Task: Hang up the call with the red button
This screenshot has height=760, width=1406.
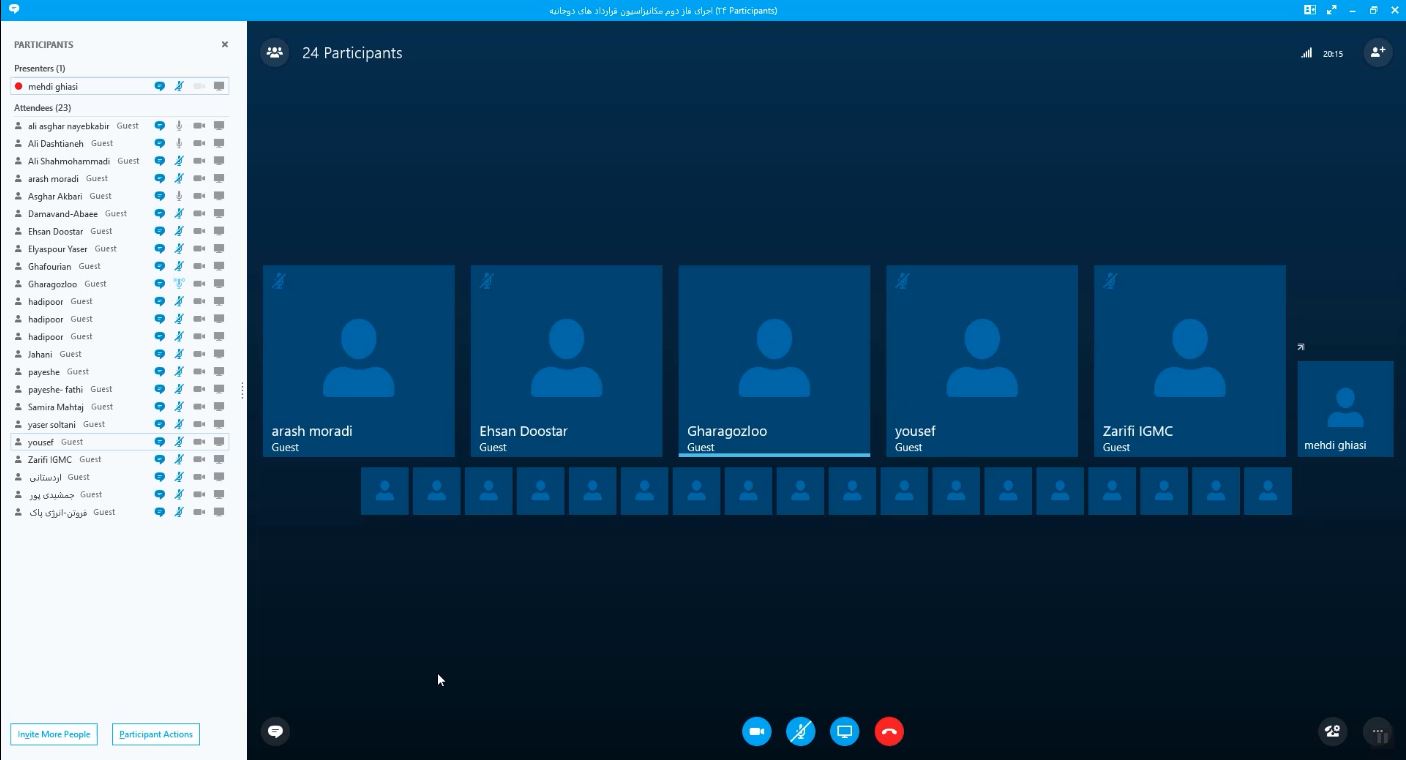Action: point(889,732)
